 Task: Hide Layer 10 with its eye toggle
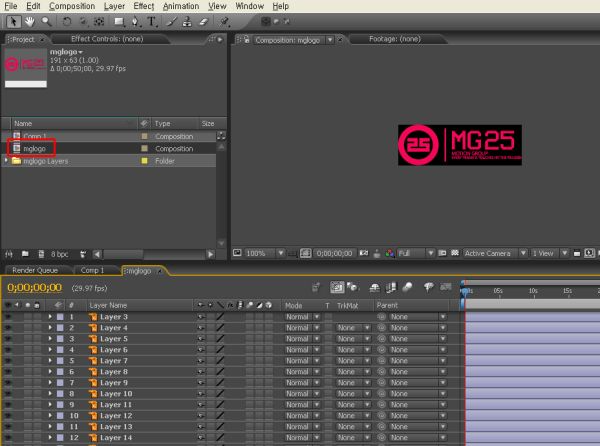7,394
